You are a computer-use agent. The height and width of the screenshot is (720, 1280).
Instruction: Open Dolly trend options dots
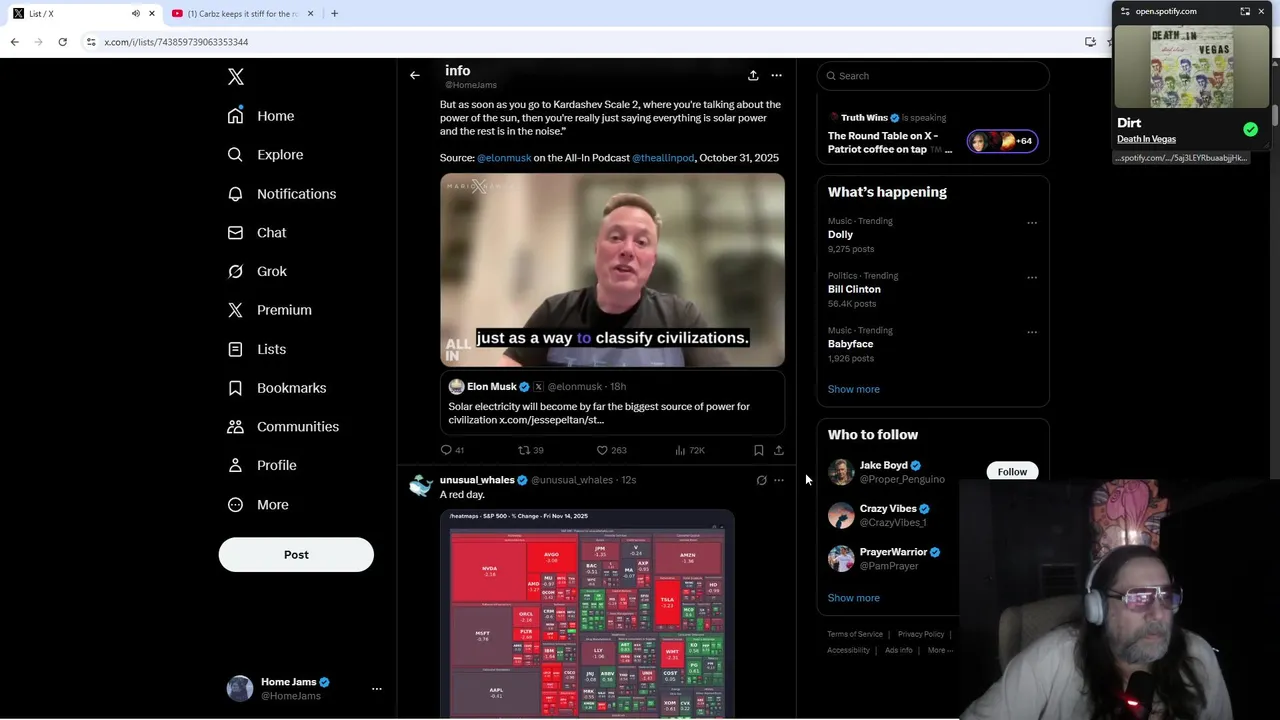(x=1032, y=223)
